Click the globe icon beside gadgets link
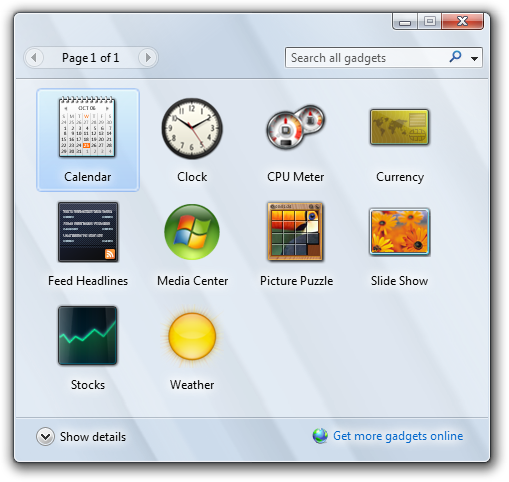Screen dimensions: 509x482 (320, 436)
